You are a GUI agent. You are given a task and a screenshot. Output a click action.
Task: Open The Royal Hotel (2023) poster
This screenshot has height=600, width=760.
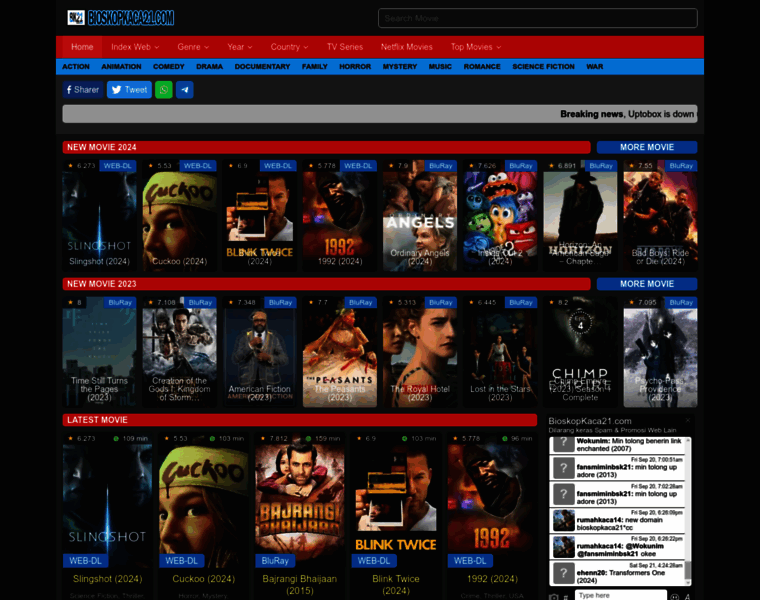pyautogui.click(x=420, y=352)
